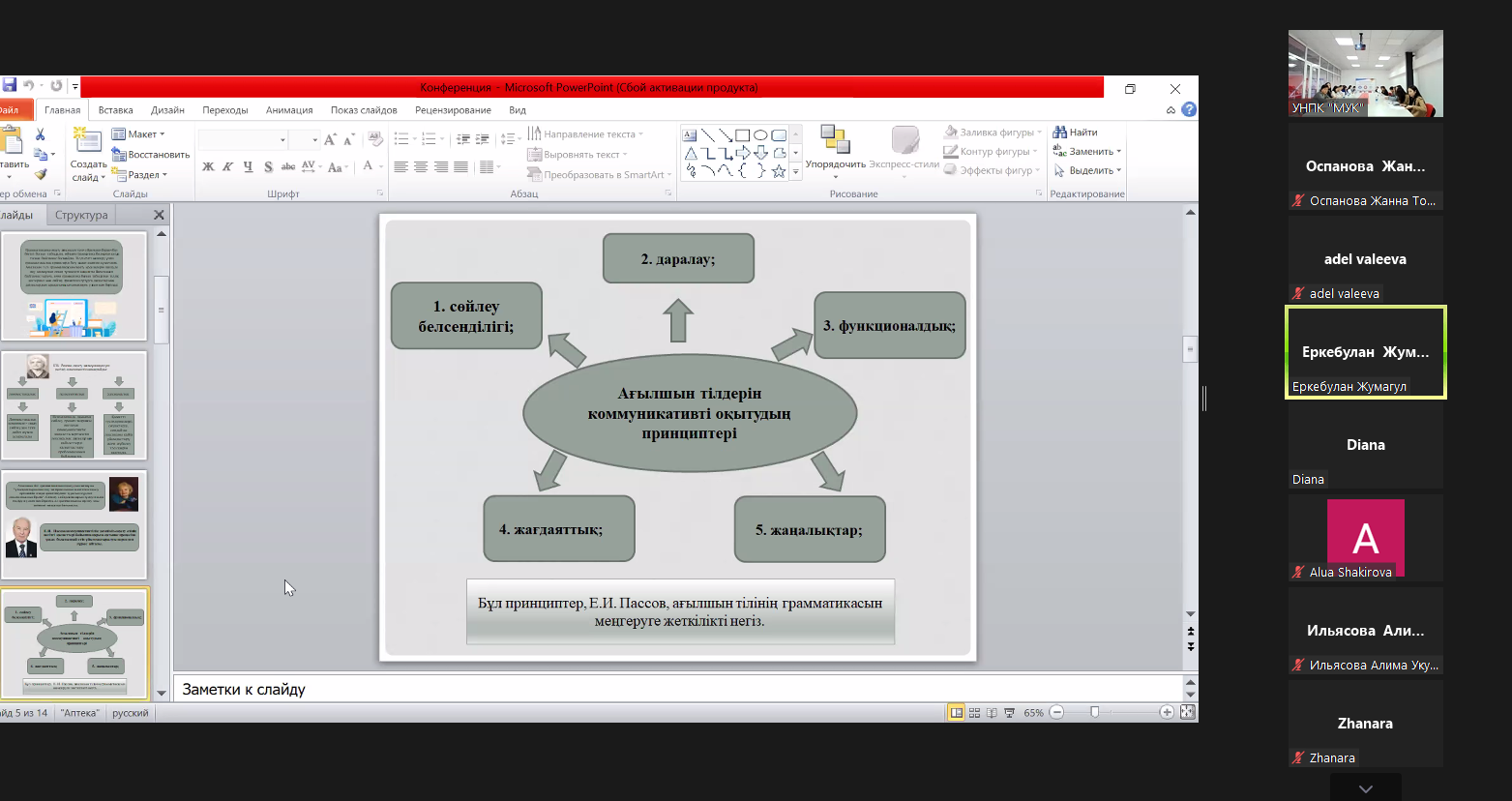Toggle italic К formatting

(228, 167)
